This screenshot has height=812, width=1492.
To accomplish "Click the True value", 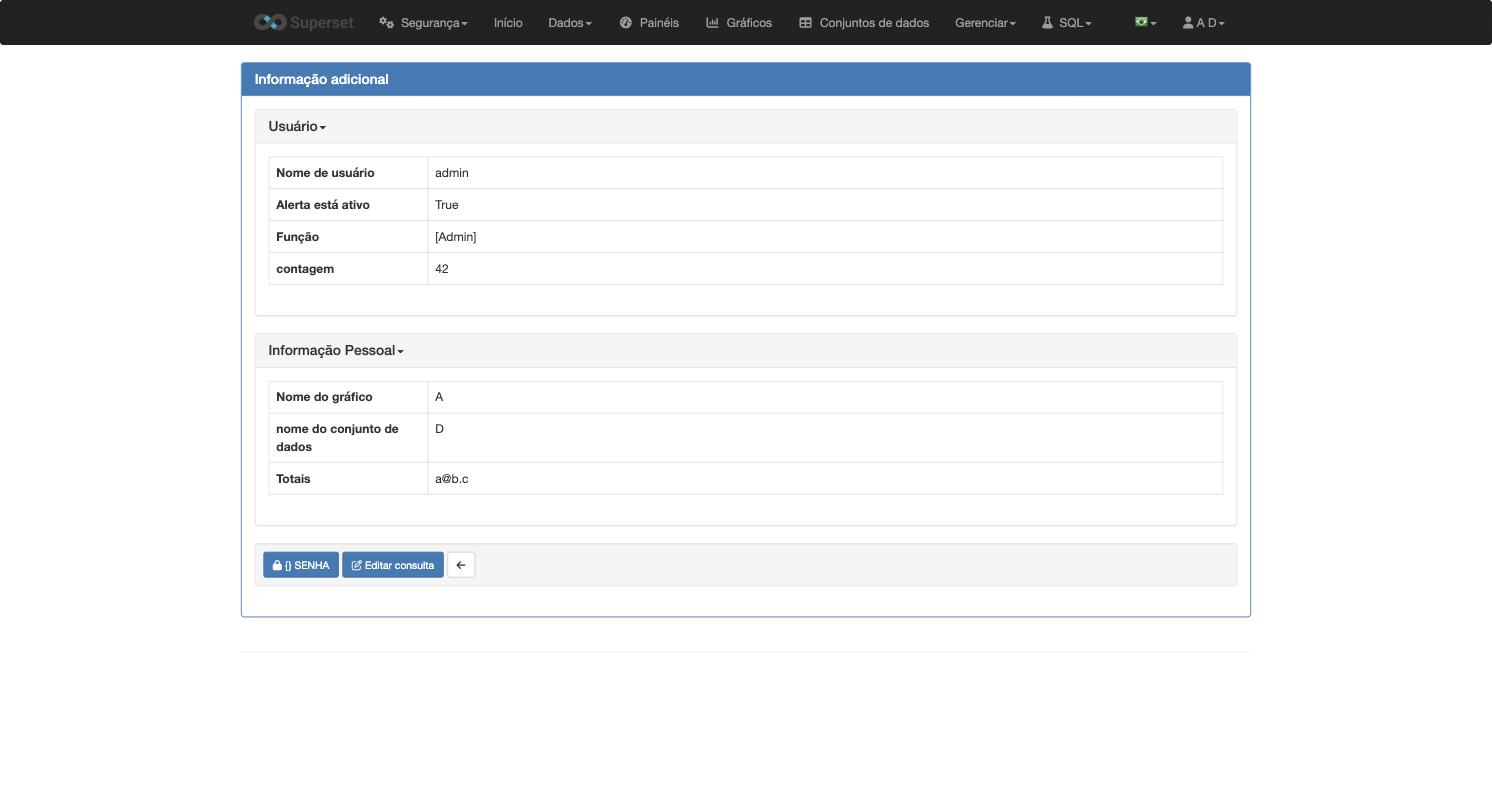I will [x=447, y=205].
